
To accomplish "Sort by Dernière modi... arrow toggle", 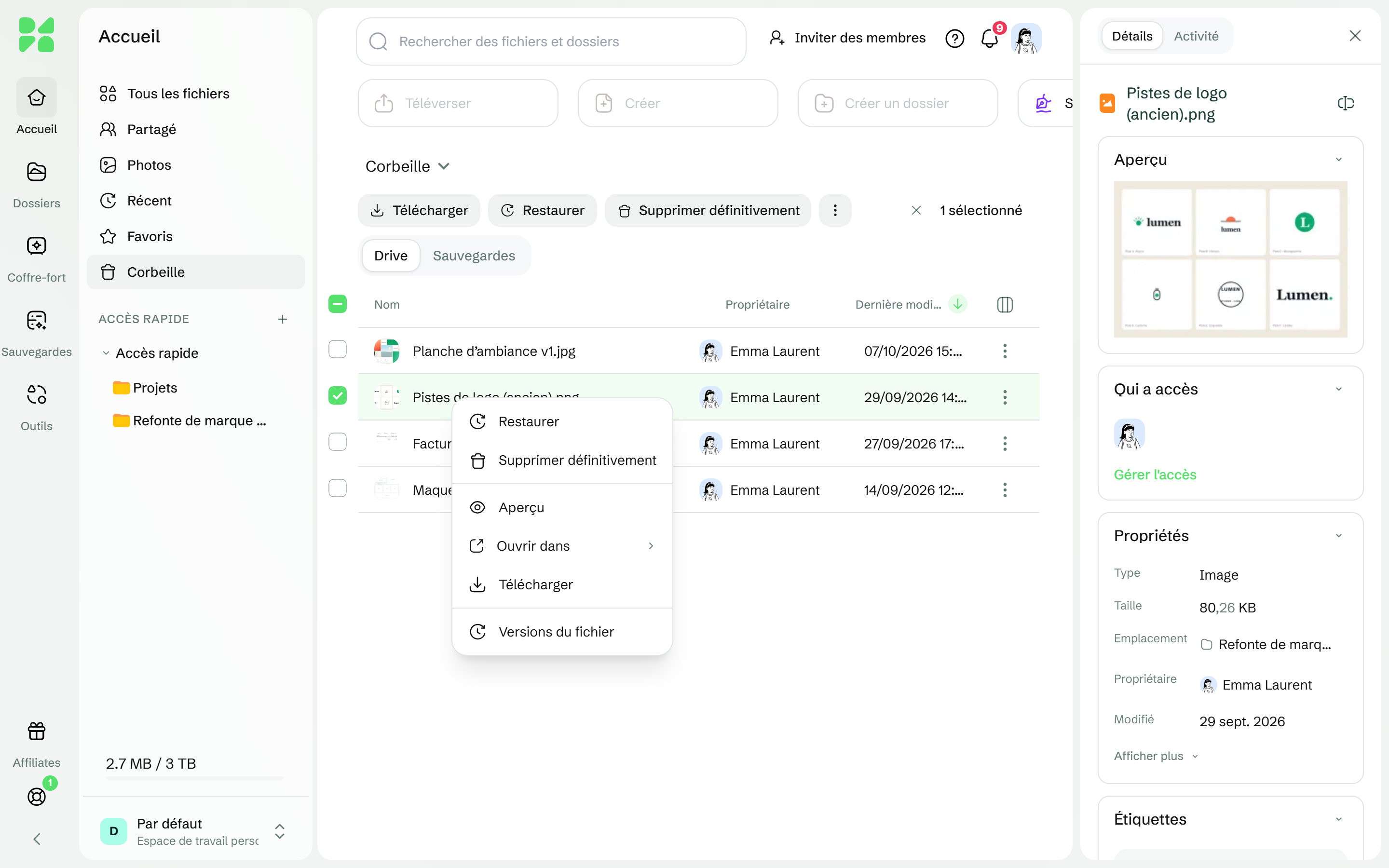I will click(x=957, y=304).
